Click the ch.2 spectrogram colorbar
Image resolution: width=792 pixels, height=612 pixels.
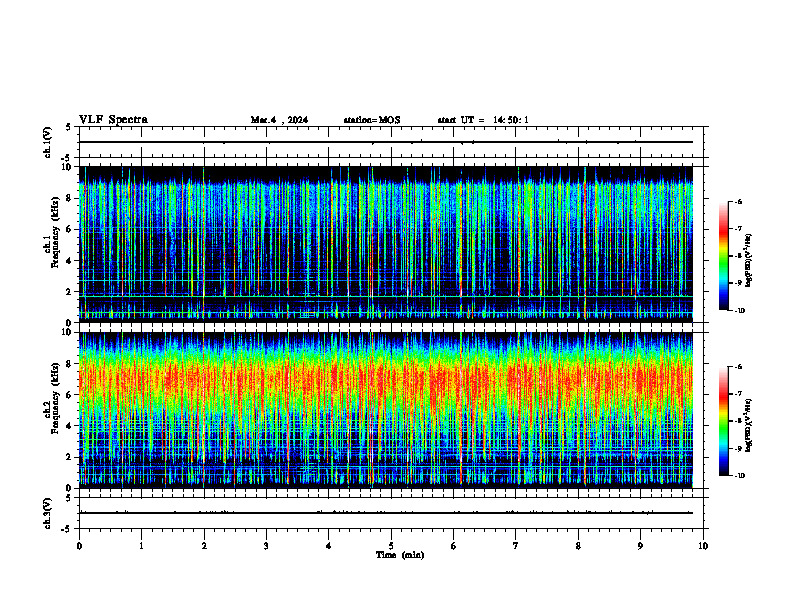[724, 421]
